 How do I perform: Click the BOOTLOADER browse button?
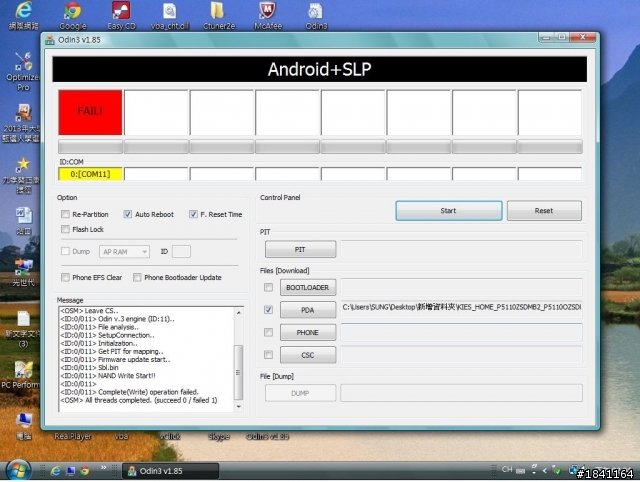pyautogui.click(x=308, y=288)
